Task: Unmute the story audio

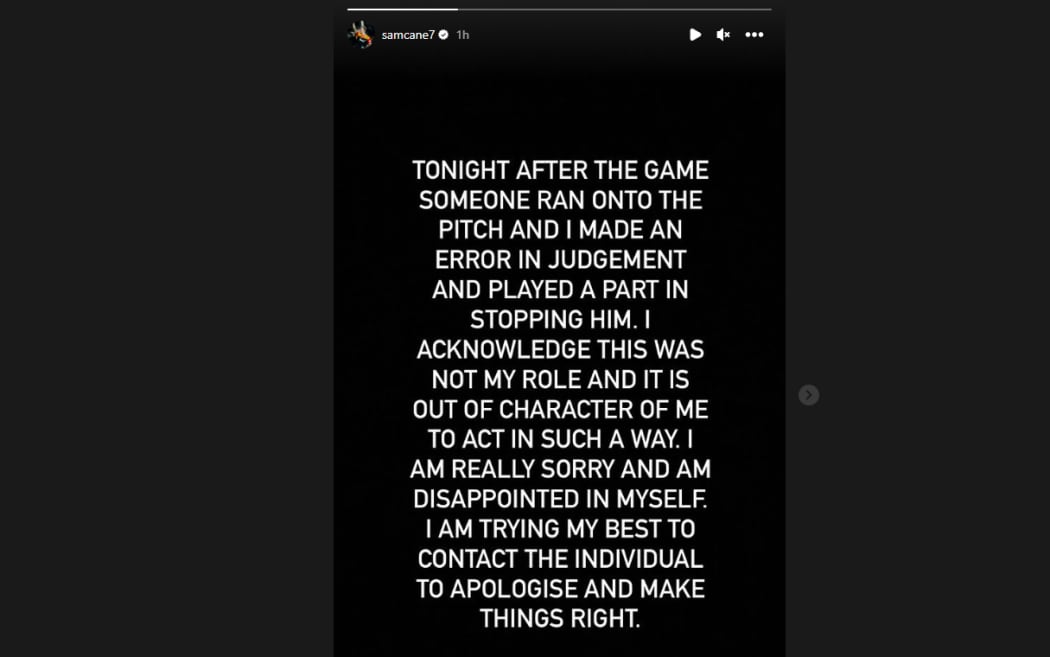Action: coord(723,35)
